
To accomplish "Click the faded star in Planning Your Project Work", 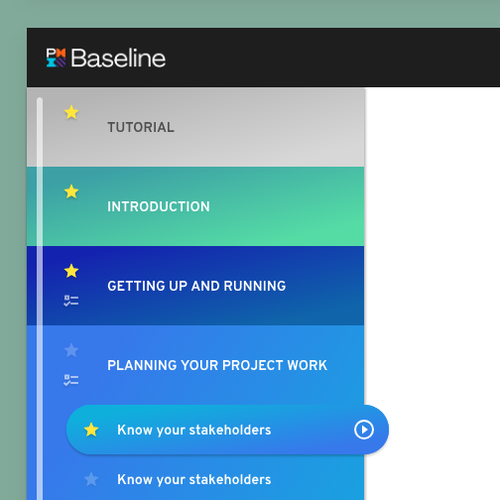I will click(71, 350).
